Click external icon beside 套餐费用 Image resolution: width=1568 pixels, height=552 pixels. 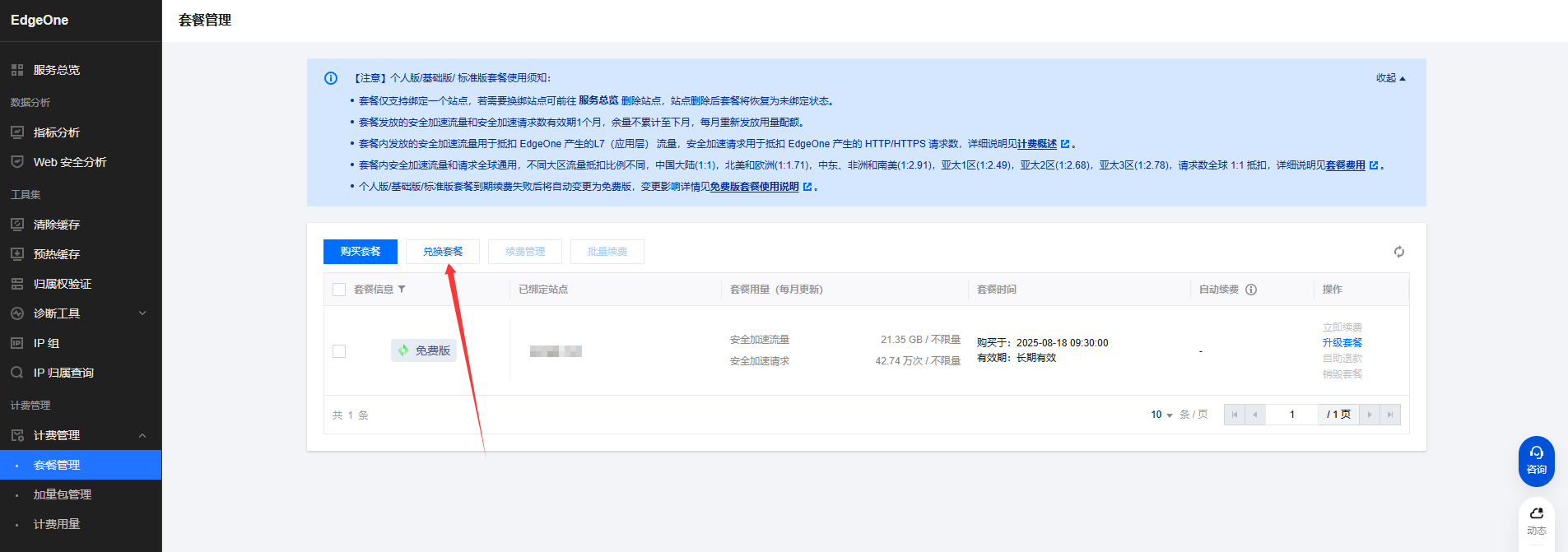tap(1374, 165)
